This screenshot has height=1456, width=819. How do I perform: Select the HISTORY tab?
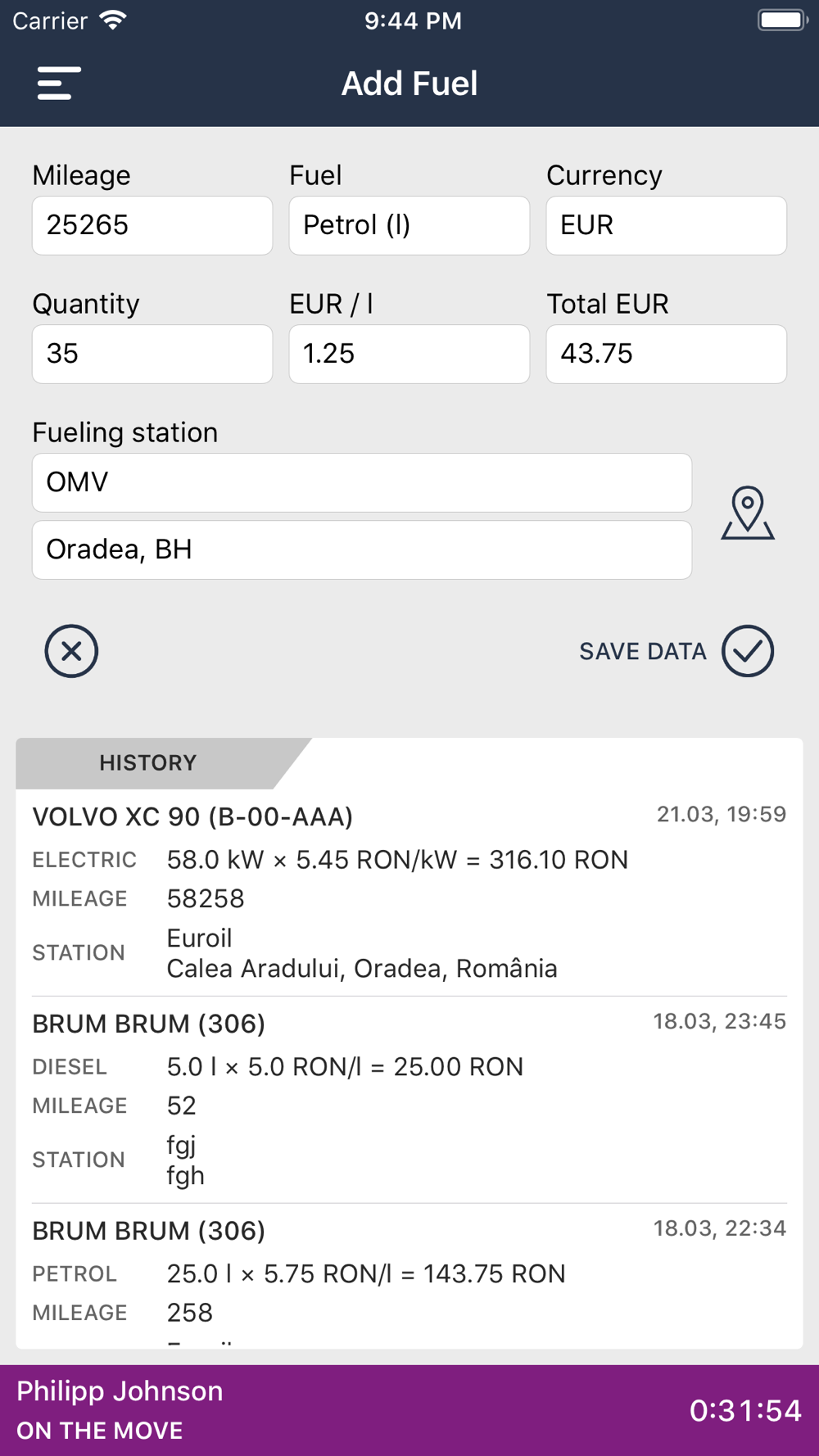pyautogui.click(x=148, y=763)
